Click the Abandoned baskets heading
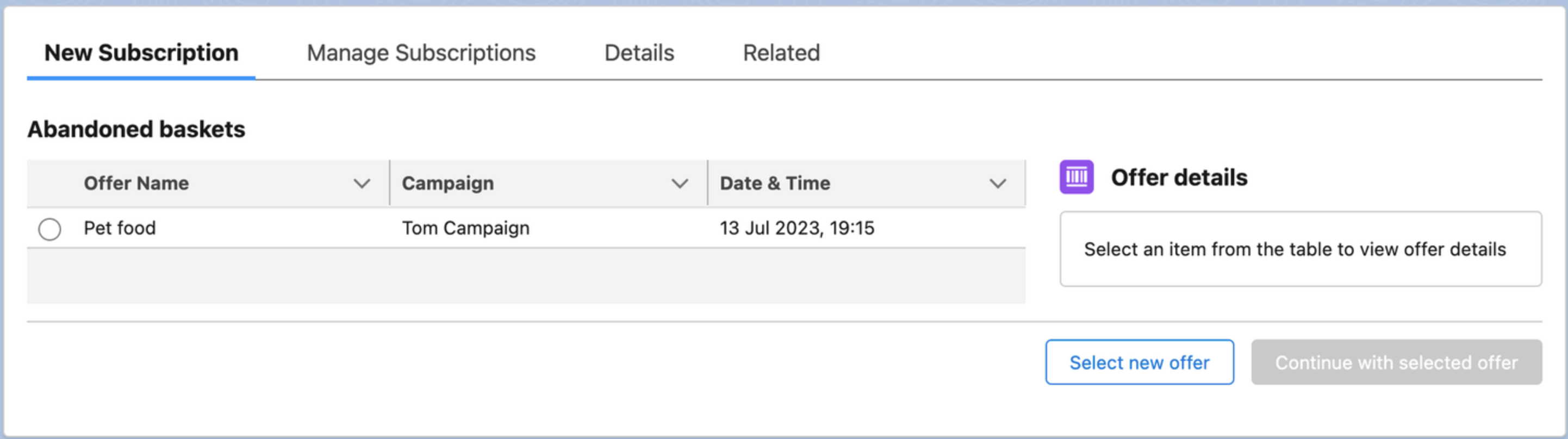Viewport: 1568px width, 439px height. pos(136,129)
